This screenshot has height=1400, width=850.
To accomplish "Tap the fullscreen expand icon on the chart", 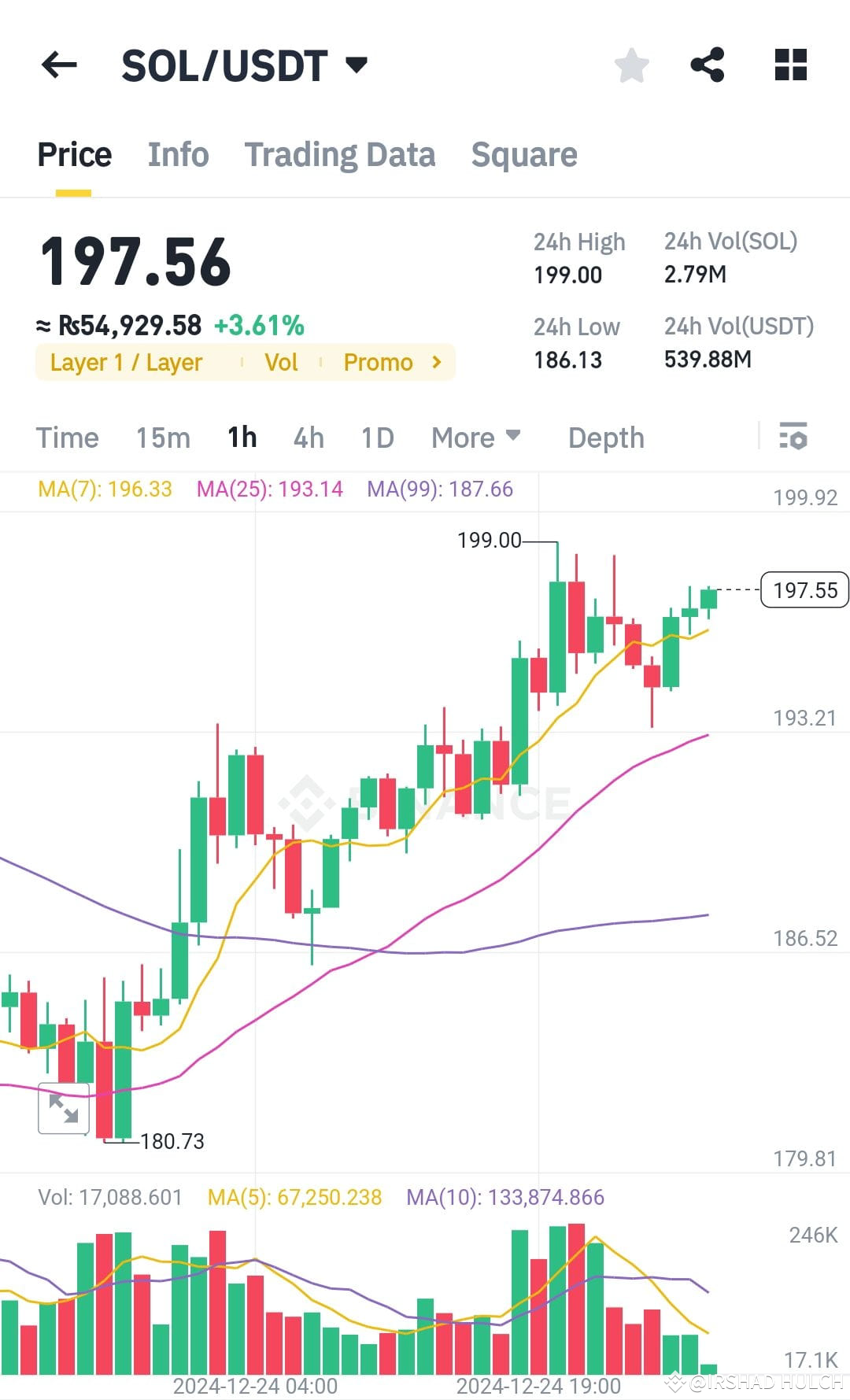I will tap(63, 1110).
